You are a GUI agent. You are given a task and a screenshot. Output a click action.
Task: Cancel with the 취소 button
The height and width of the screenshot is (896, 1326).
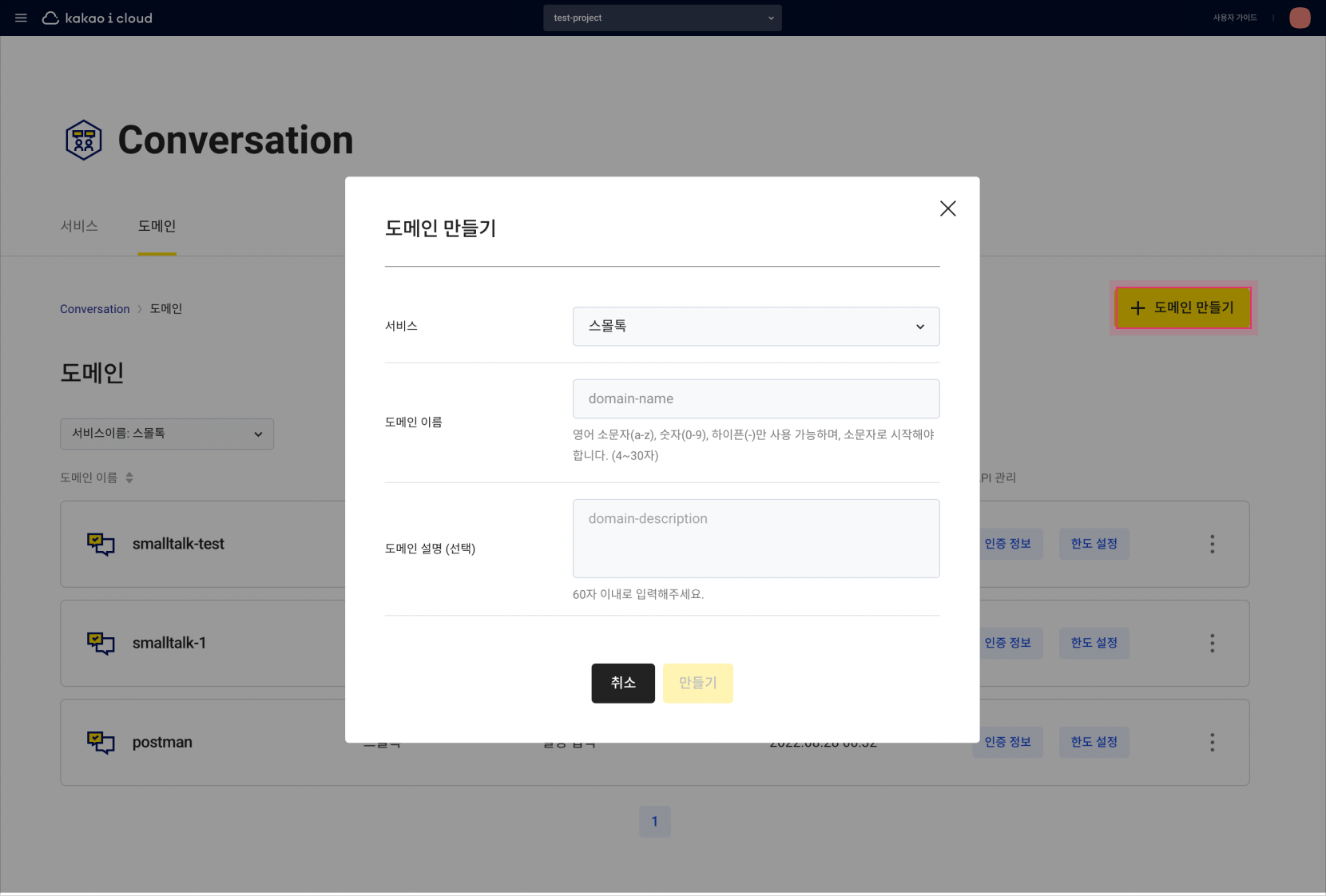pos(623,683)
